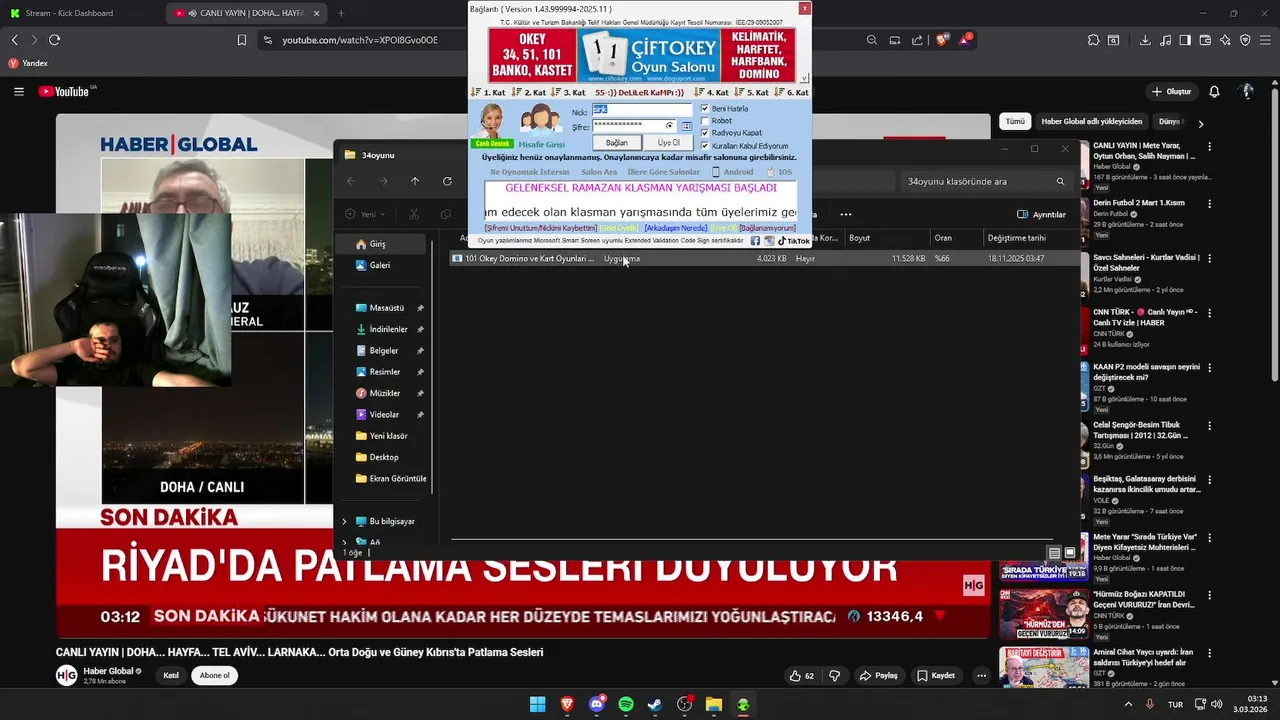
Task: Open Canlı Destek live support icon
Action: (x=491, y=126)
